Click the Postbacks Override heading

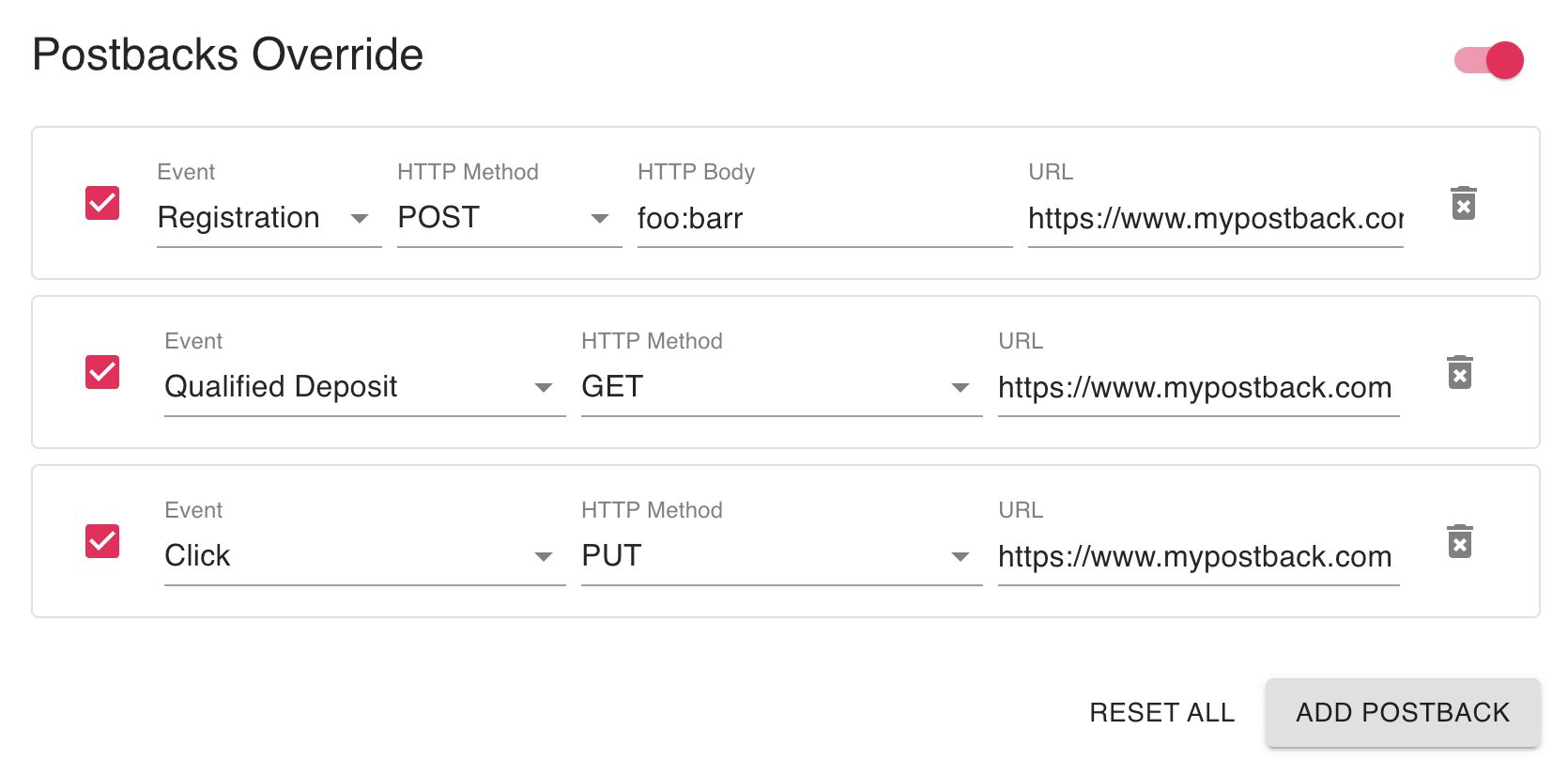(x=227, y=54)
